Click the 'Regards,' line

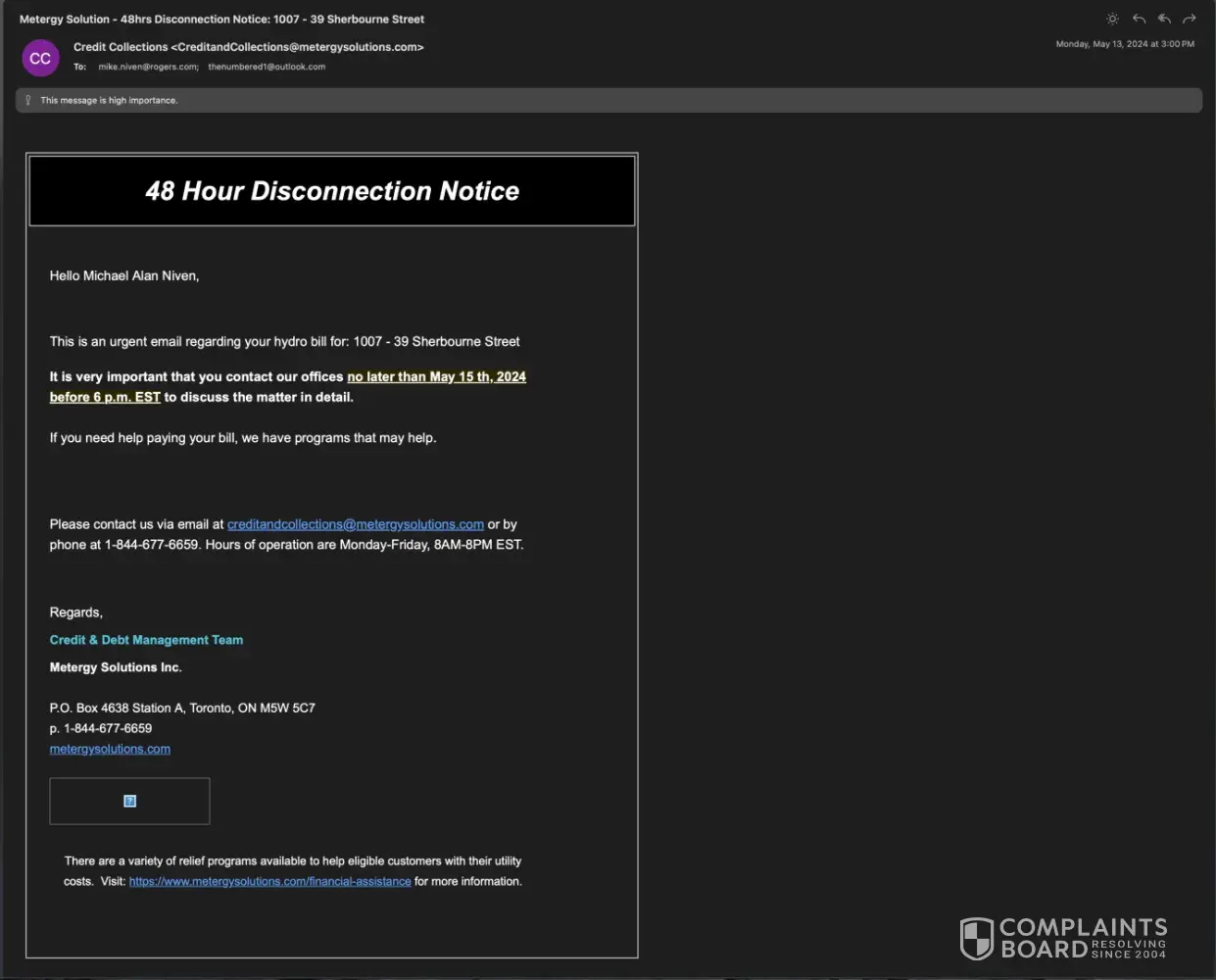[x=76, y=612]
